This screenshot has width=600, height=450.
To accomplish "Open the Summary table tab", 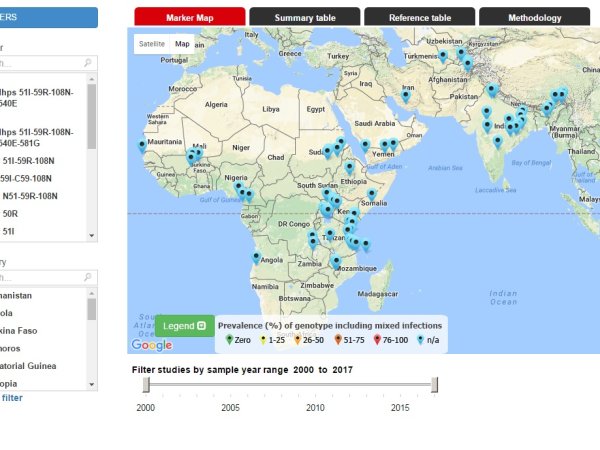I will (304, 17).
